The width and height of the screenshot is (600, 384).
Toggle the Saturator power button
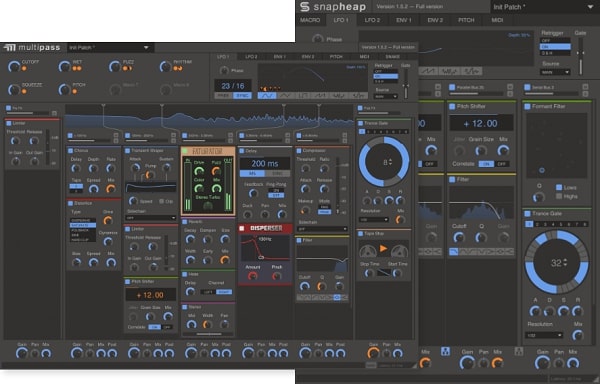(x=185, y=151)
